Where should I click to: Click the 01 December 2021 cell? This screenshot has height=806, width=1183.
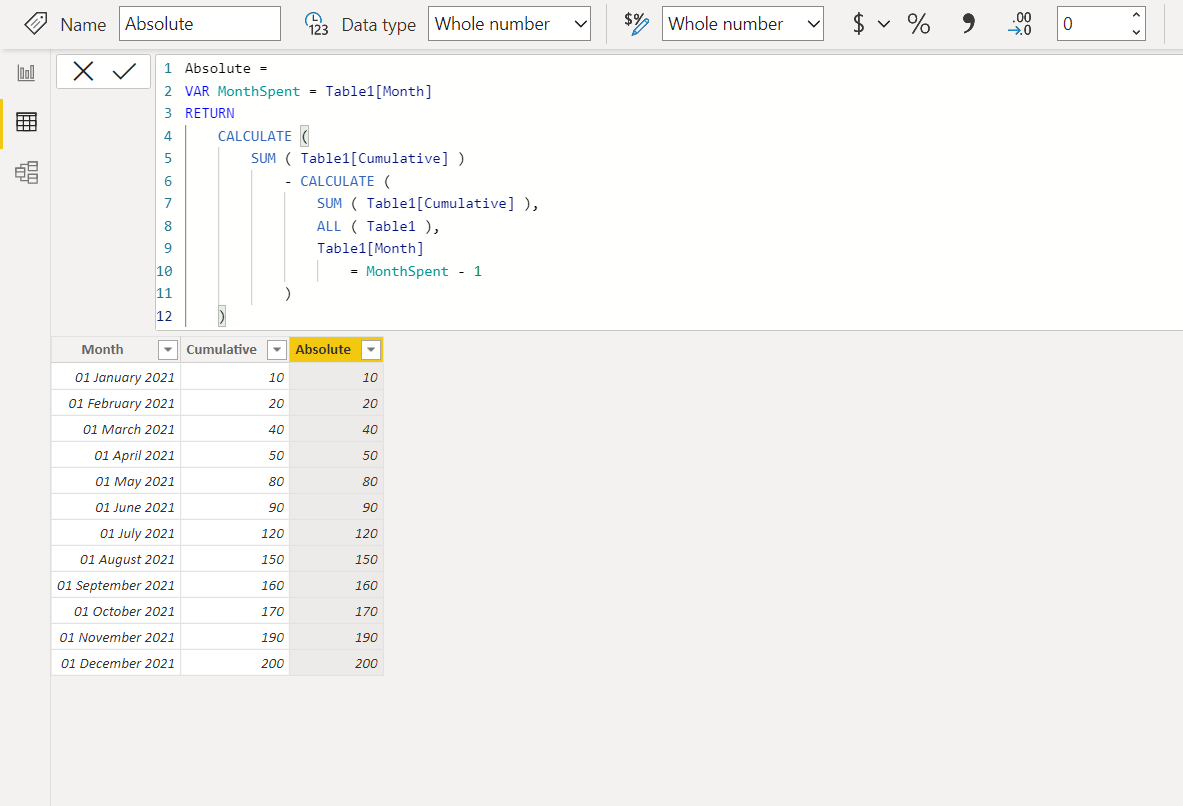pyautogui.click(x=116, y=663)
